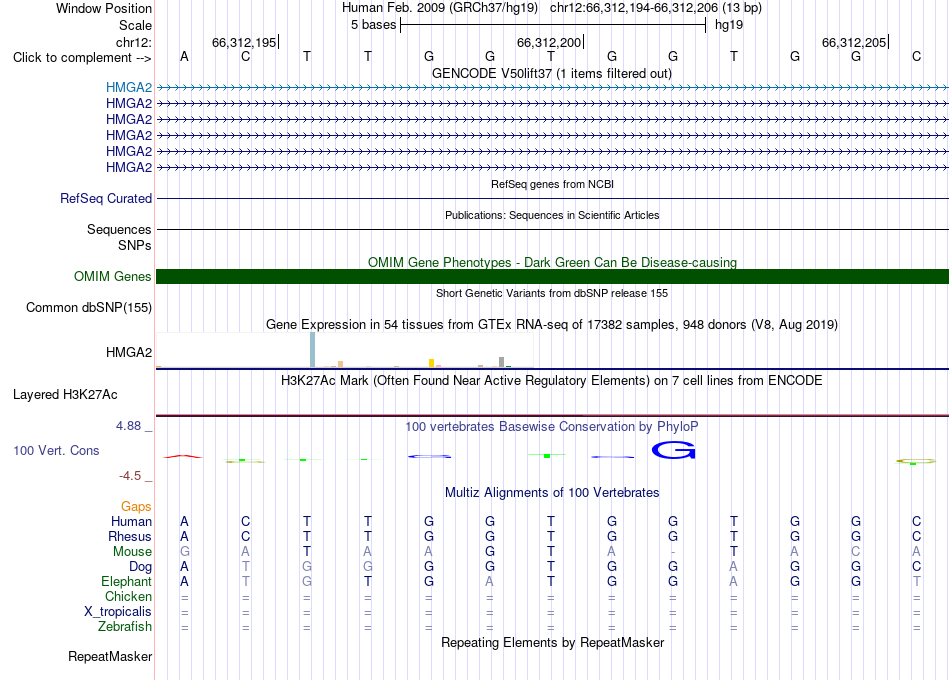Click the red A conservation logo
950x680 pixels.
coord(183,456)
